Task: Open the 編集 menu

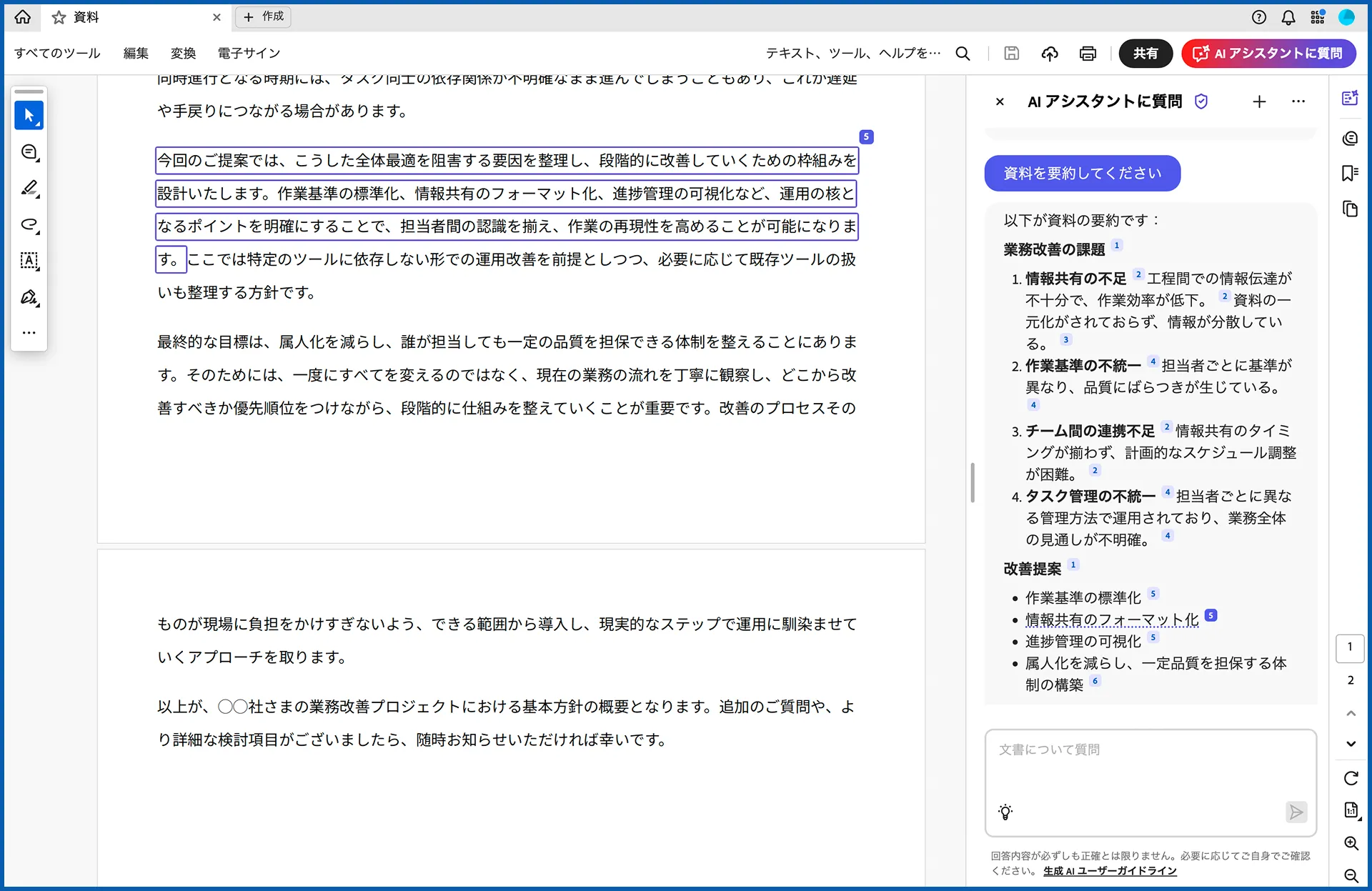Action: click(x=136, y=54)
